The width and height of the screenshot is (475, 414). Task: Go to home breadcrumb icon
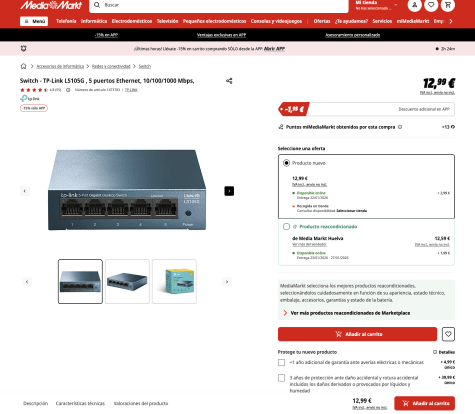pos(23,66)
